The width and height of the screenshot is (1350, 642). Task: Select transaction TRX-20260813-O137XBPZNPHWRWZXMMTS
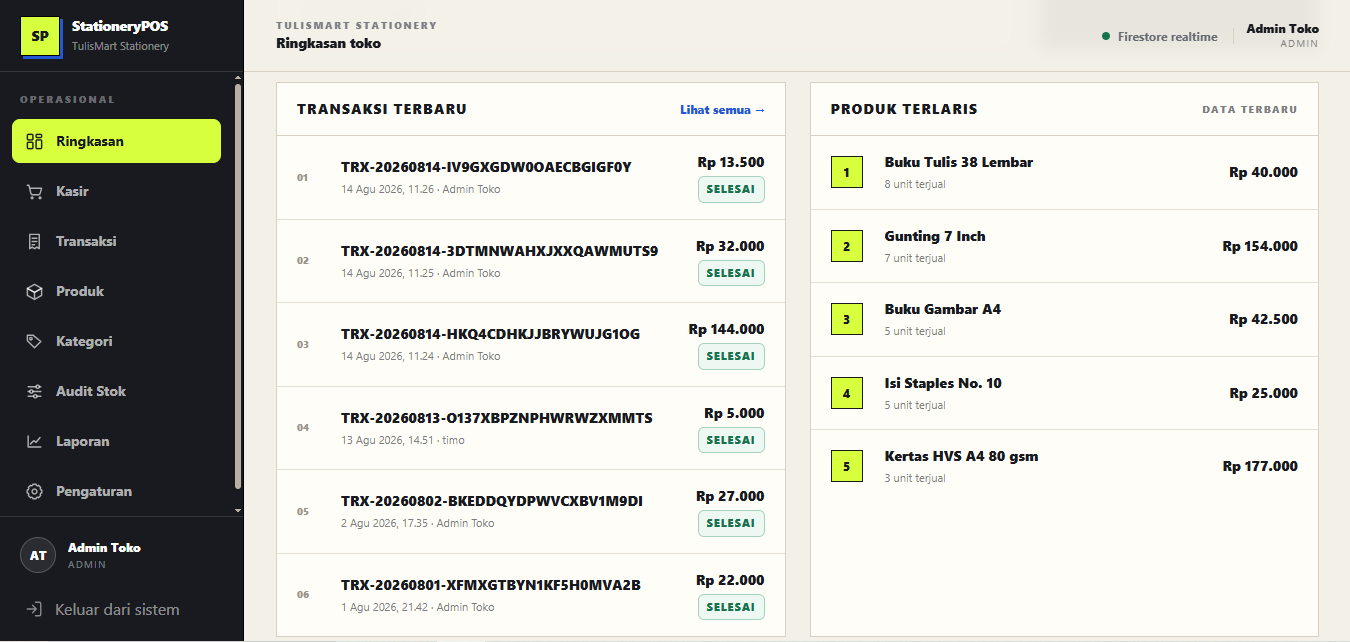[531, 428]
